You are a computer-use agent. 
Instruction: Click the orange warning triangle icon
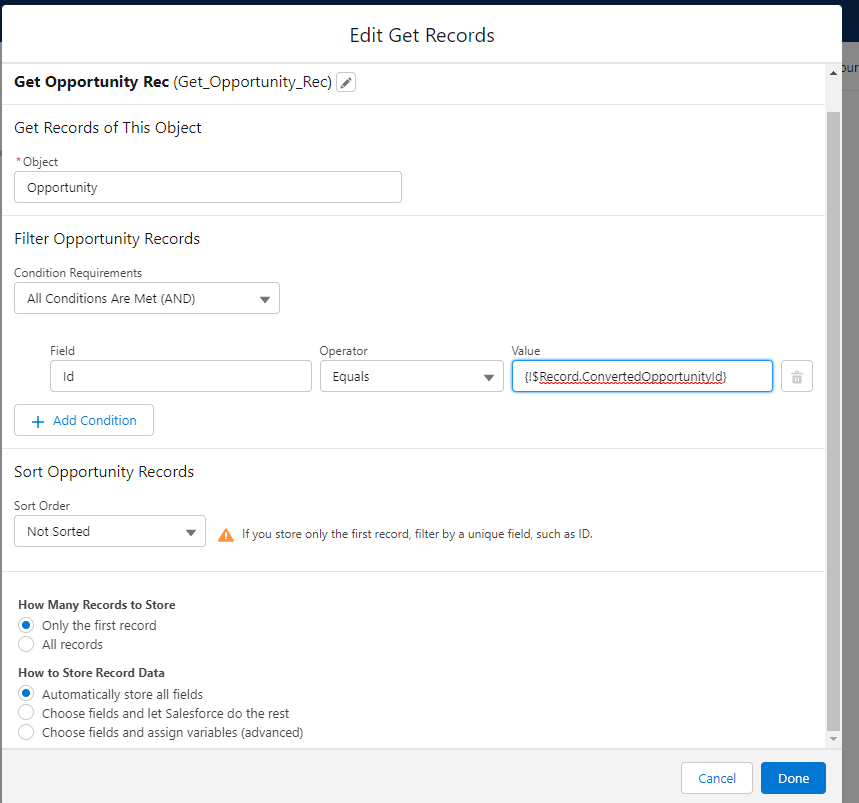[x=226, y=535]
